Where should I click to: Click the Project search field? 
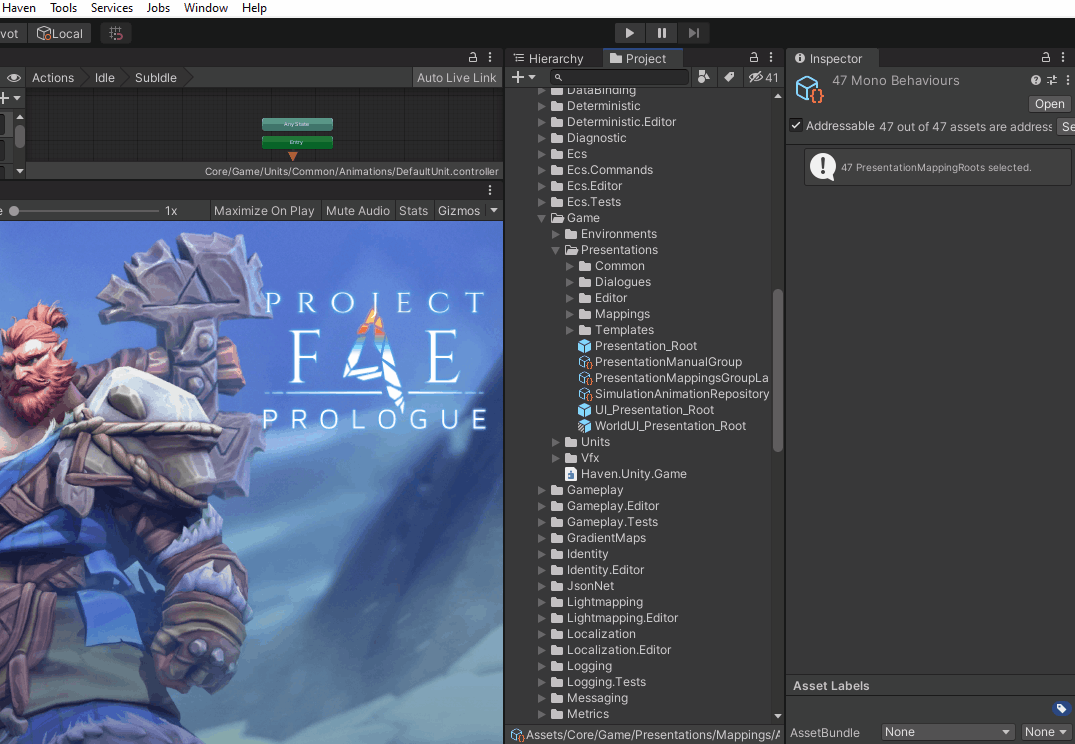click(620, 77)
